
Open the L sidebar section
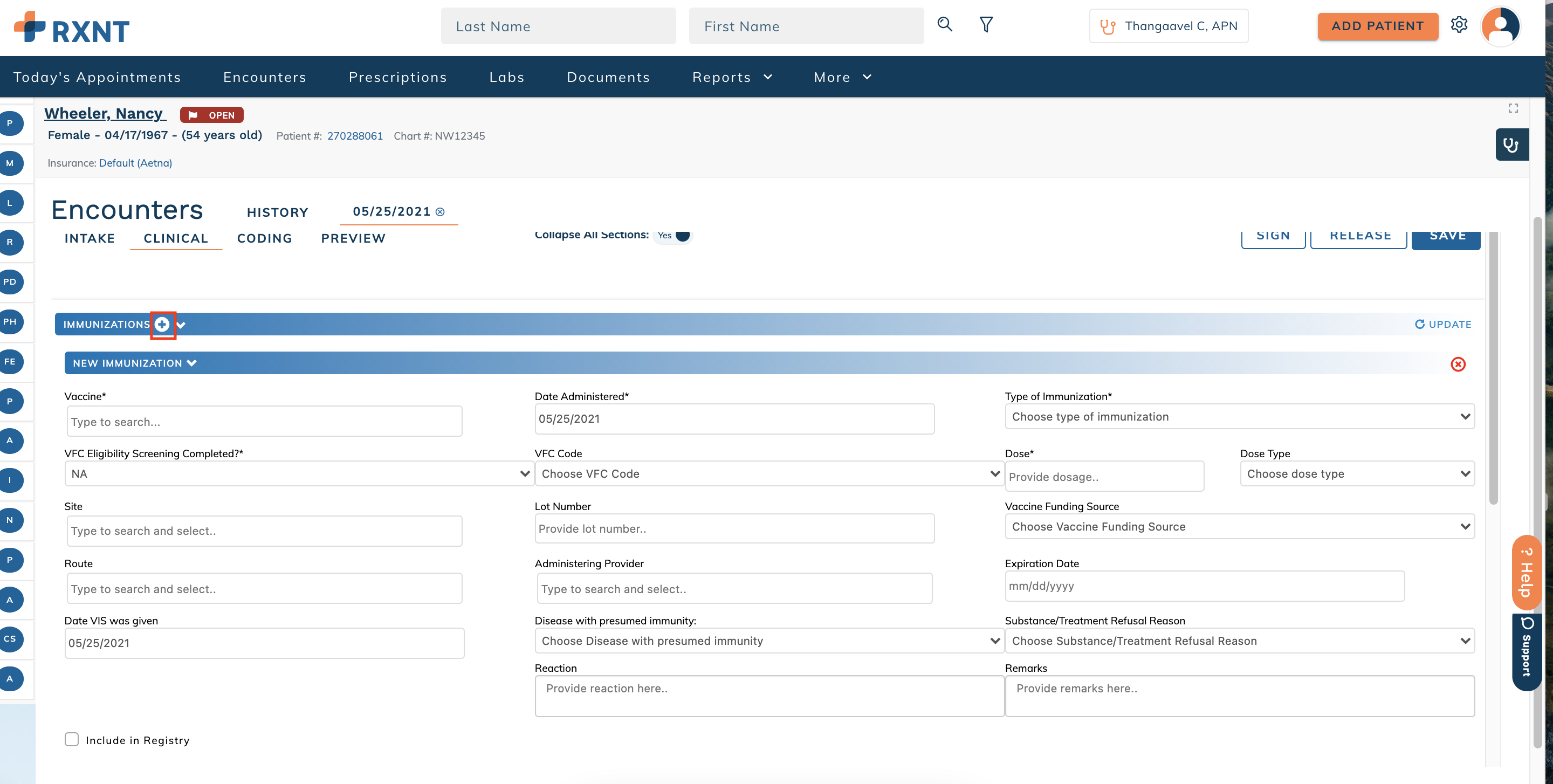click(x=10, y=203)
